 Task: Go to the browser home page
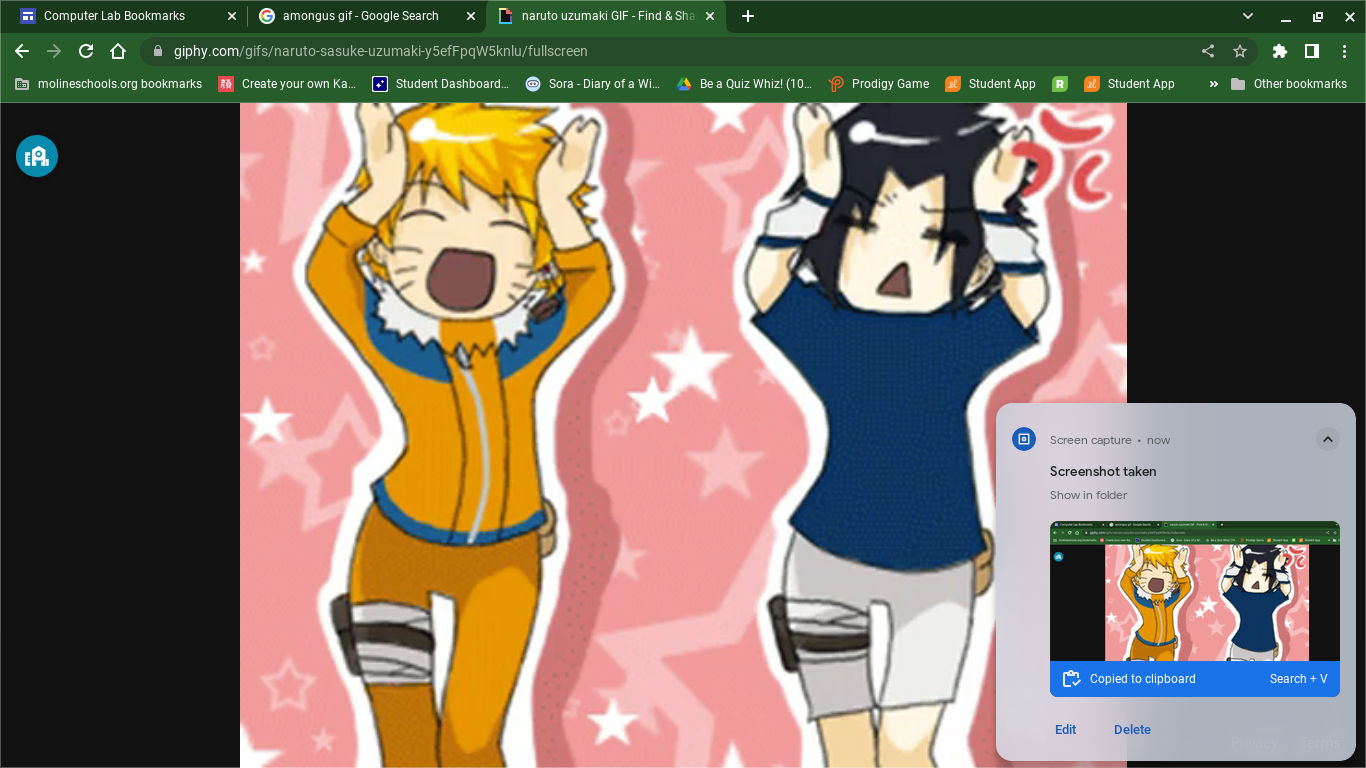click(x=118, y=51)
